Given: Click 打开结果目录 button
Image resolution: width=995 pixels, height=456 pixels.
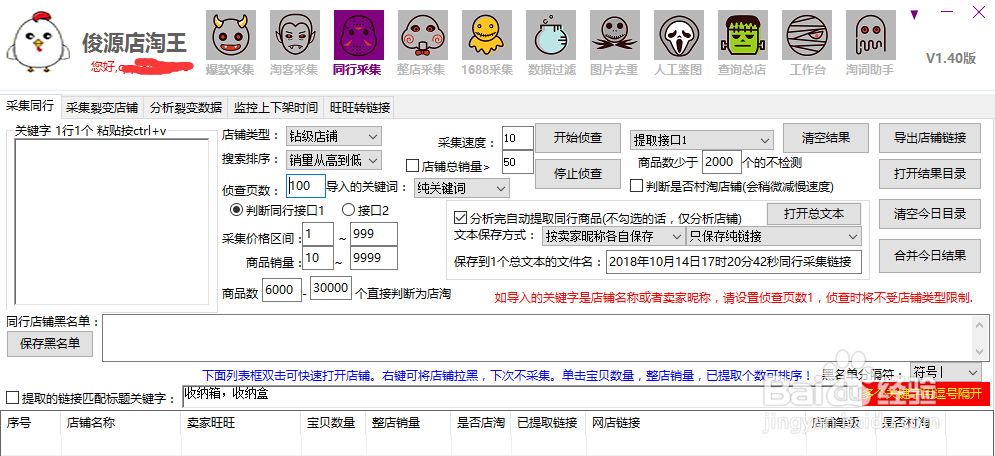Looking at the screenshot, I should coord(930,174).
